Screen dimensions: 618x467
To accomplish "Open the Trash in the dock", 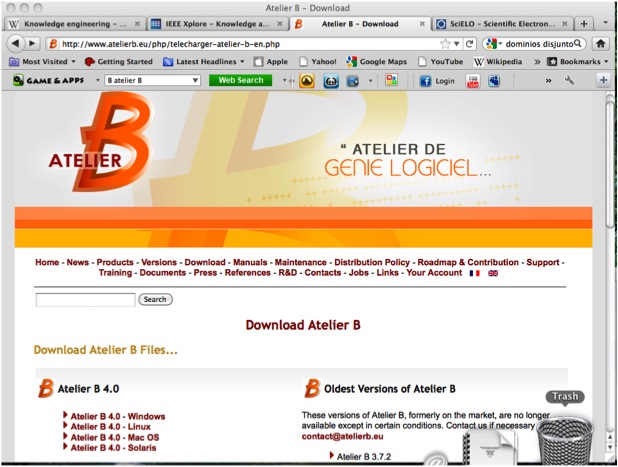I will pyautogui.click(x=565, y=439).
